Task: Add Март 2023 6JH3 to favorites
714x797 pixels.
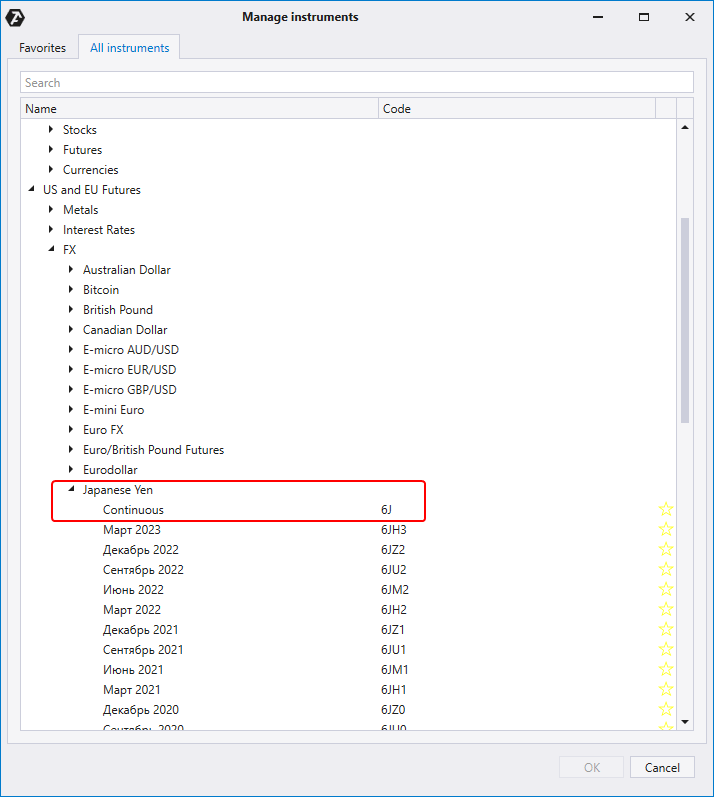Action: point(666,530)
